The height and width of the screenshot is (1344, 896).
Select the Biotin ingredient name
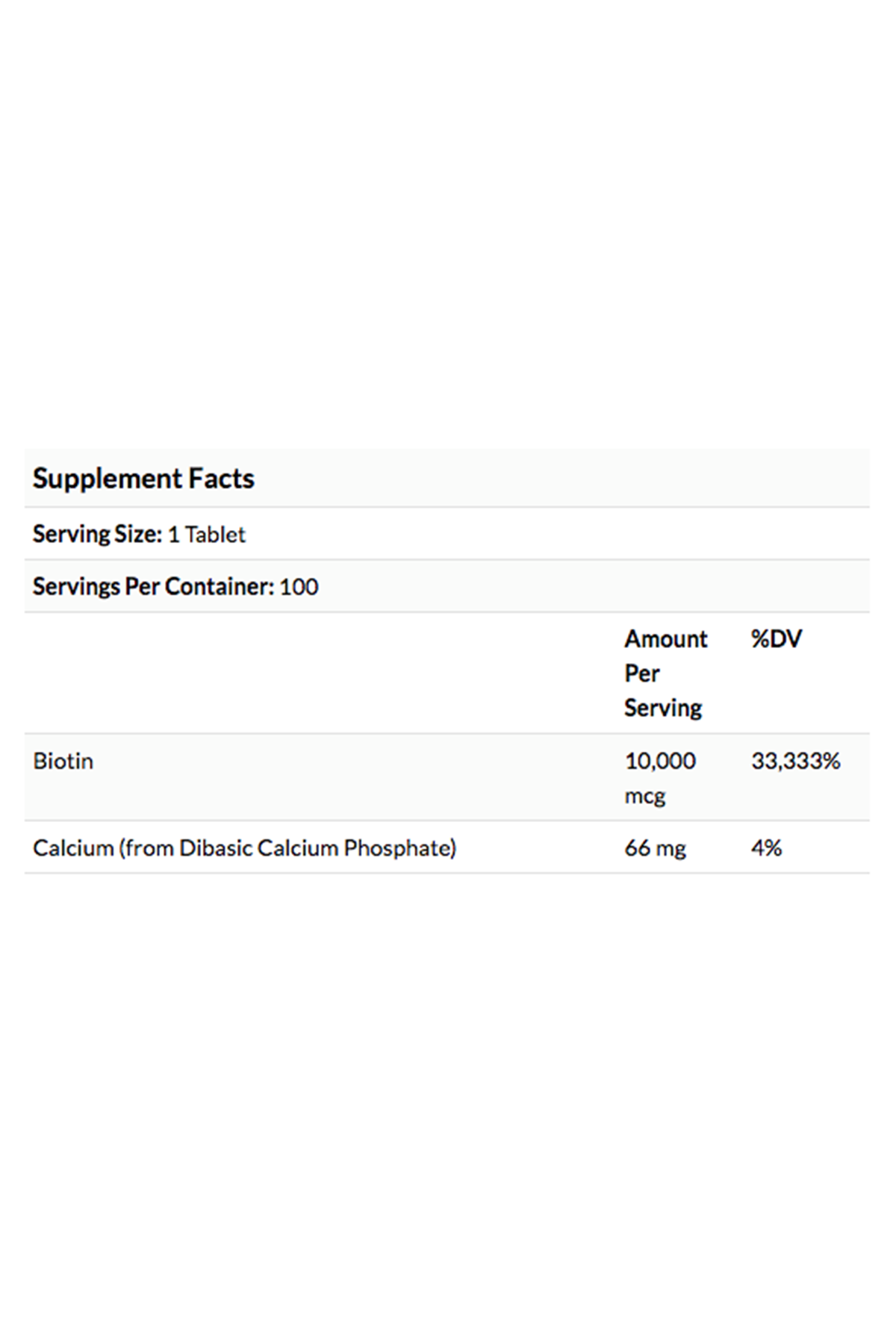63,762
